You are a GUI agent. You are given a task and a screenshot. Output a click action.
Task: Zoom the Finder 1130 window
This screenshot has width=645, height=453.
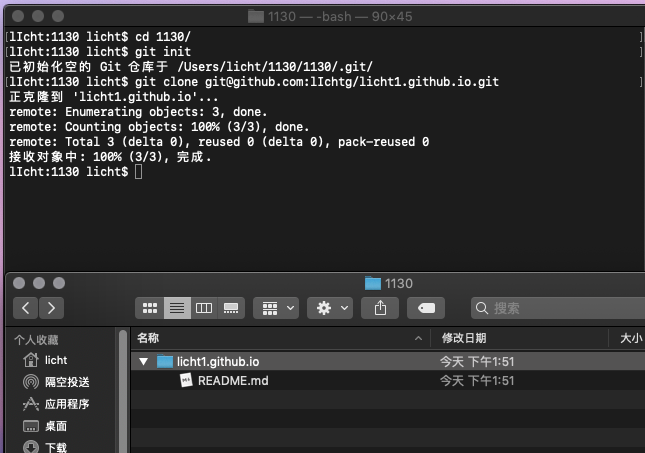59,283
